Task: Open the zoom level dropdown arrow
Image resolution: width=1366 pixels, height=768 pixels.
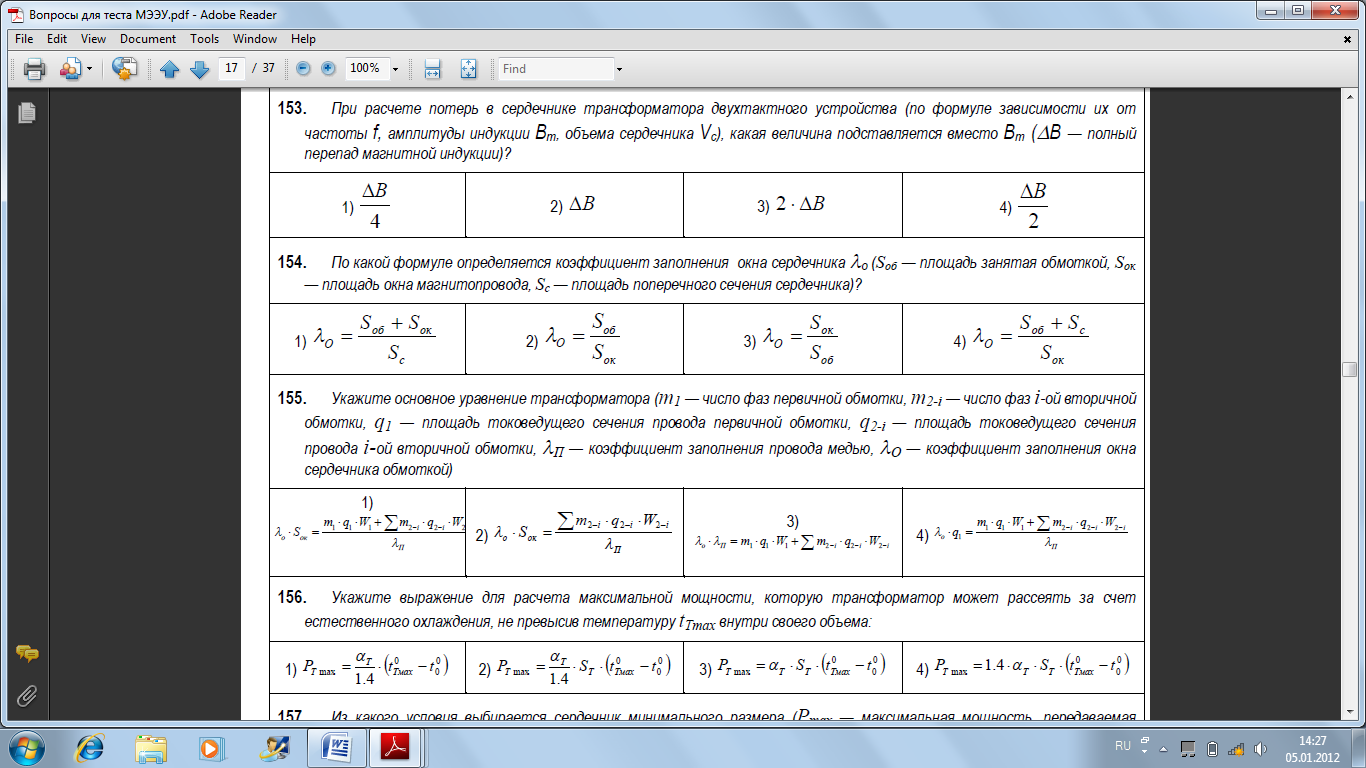Action: pos(396,69)
